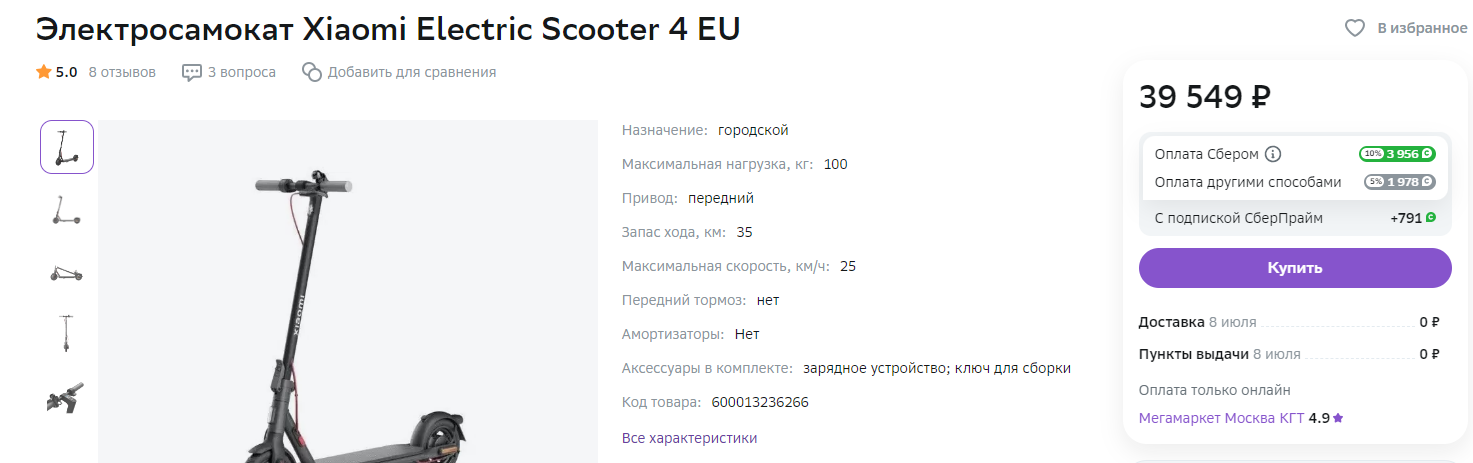The image size is (1473, 463).
Task: Open the Sber payment info icon
Action: coord(1273,154)
